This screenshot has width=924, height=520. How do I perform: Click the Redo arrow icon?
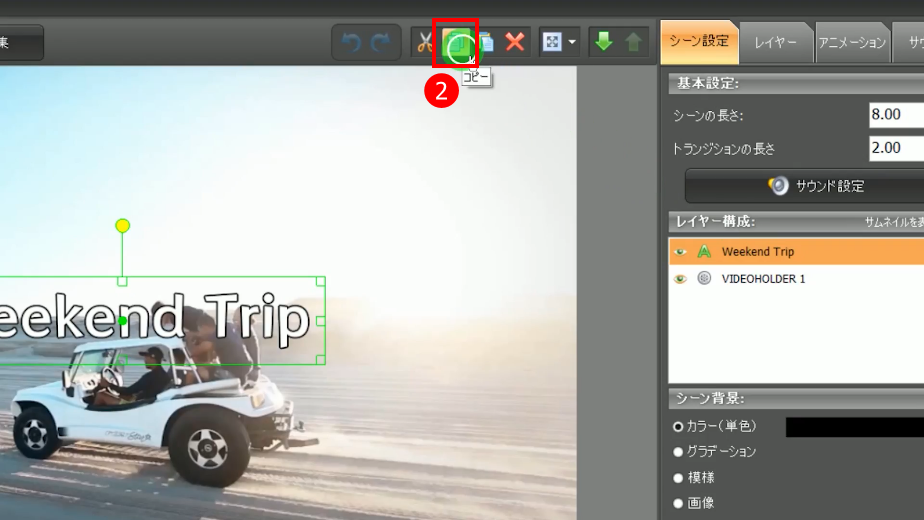click(x=381, y=42)
